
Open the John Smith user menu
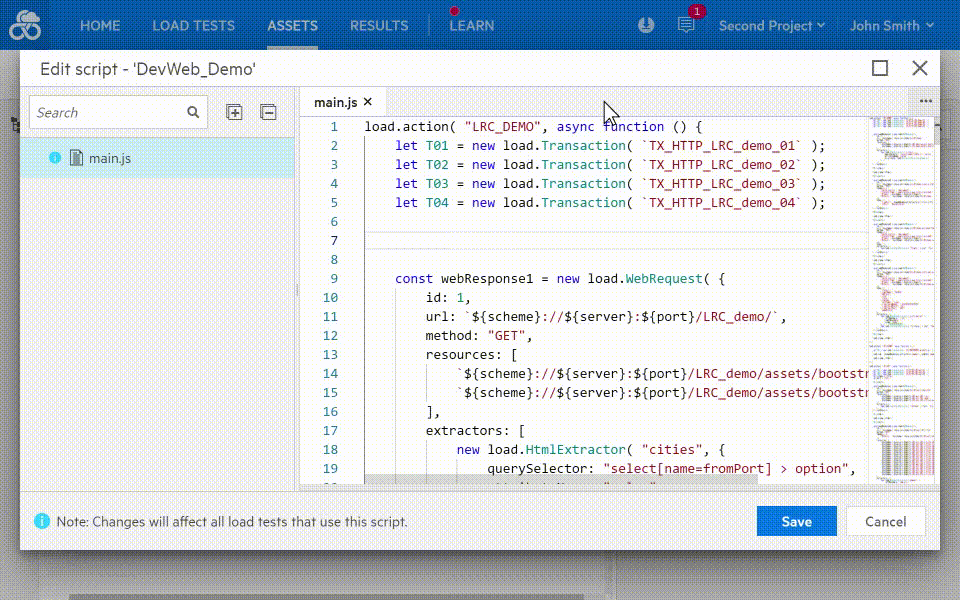[x=888, y=26]
